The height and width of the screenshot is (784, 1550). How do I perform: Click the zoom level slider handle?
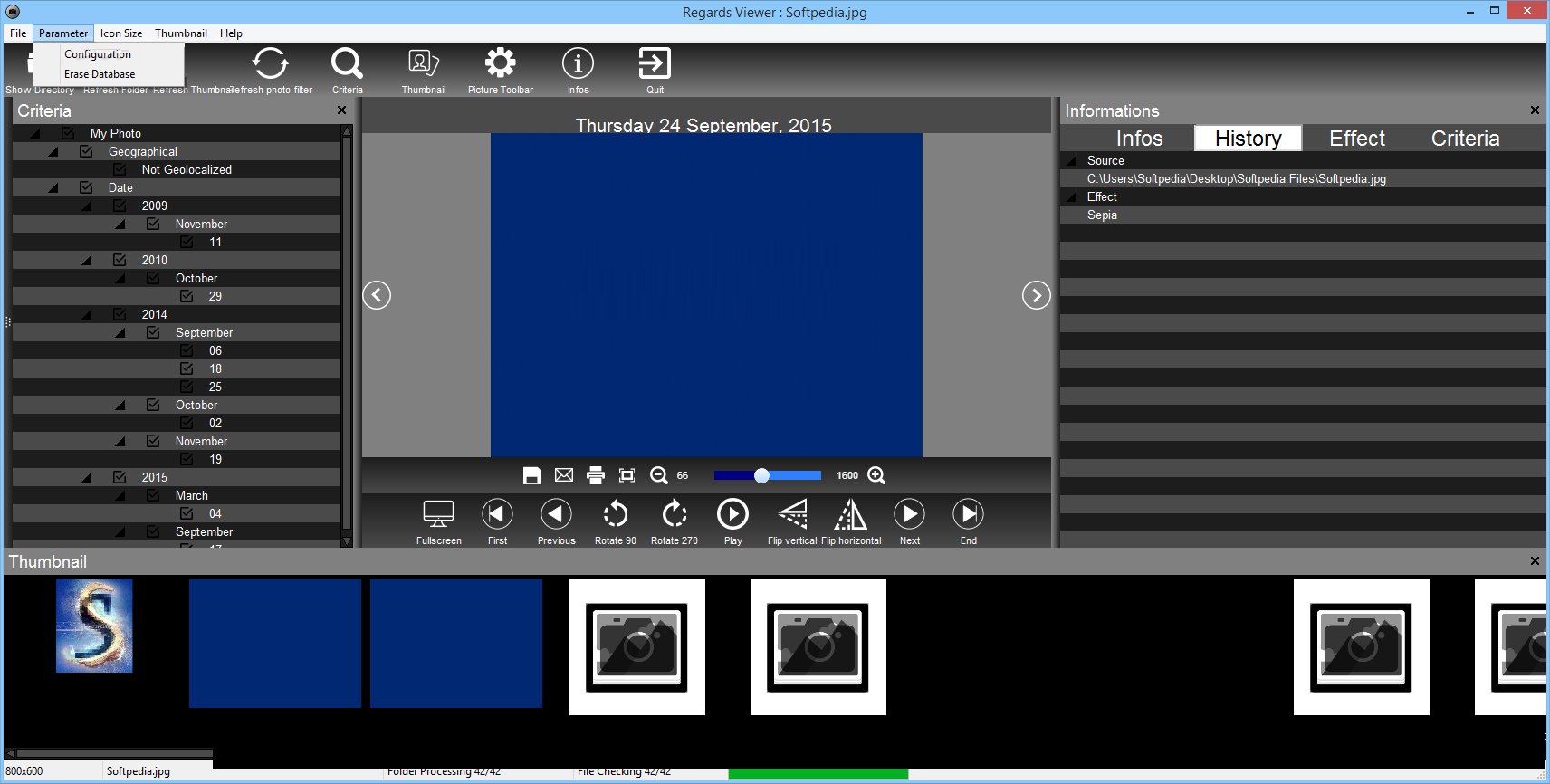click(762, 475)
